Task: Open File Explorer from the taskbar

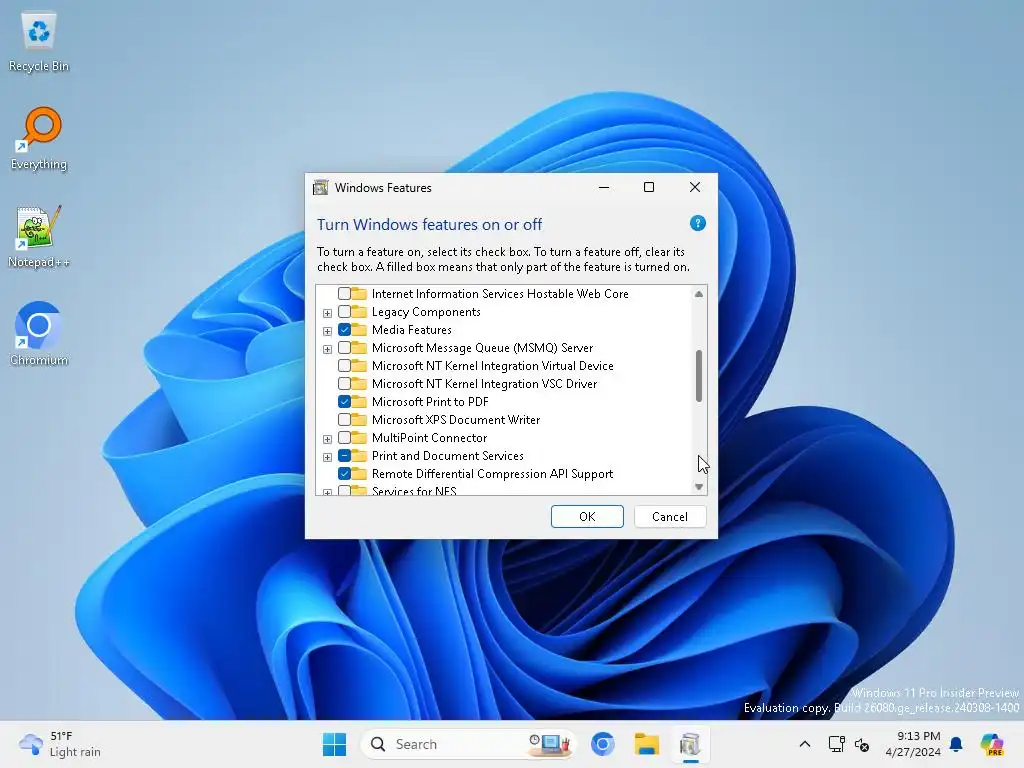Action: tap(647, 744)
